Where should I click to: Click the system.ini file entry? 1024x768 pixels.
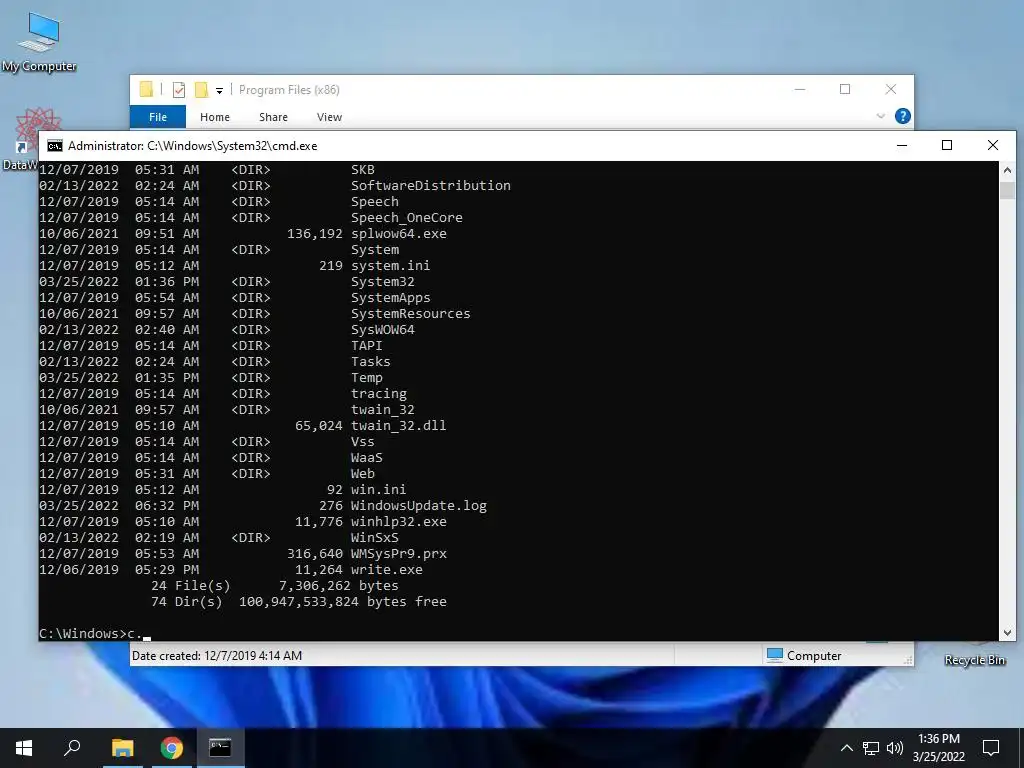(390, 266)
